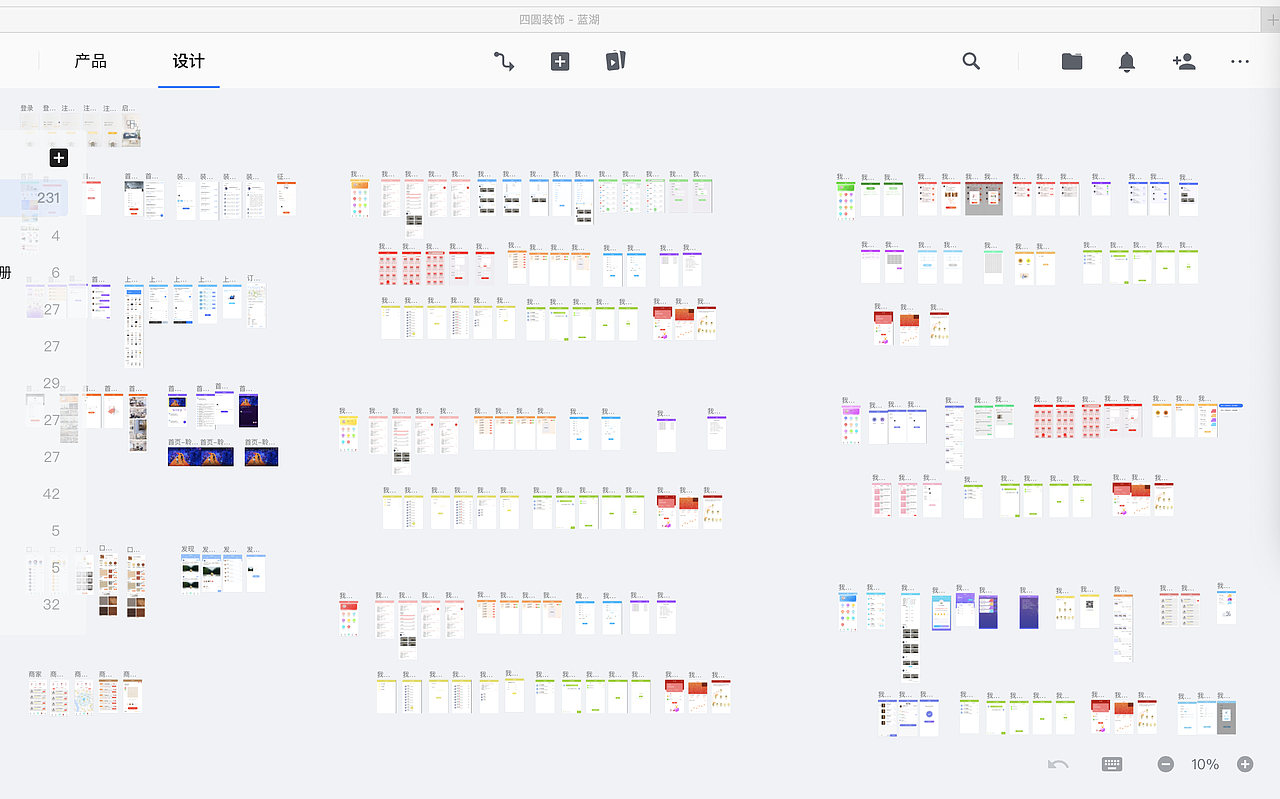1280x799 pixels.
Task: Select the sidebar group with 32
Action: point(51,605)
